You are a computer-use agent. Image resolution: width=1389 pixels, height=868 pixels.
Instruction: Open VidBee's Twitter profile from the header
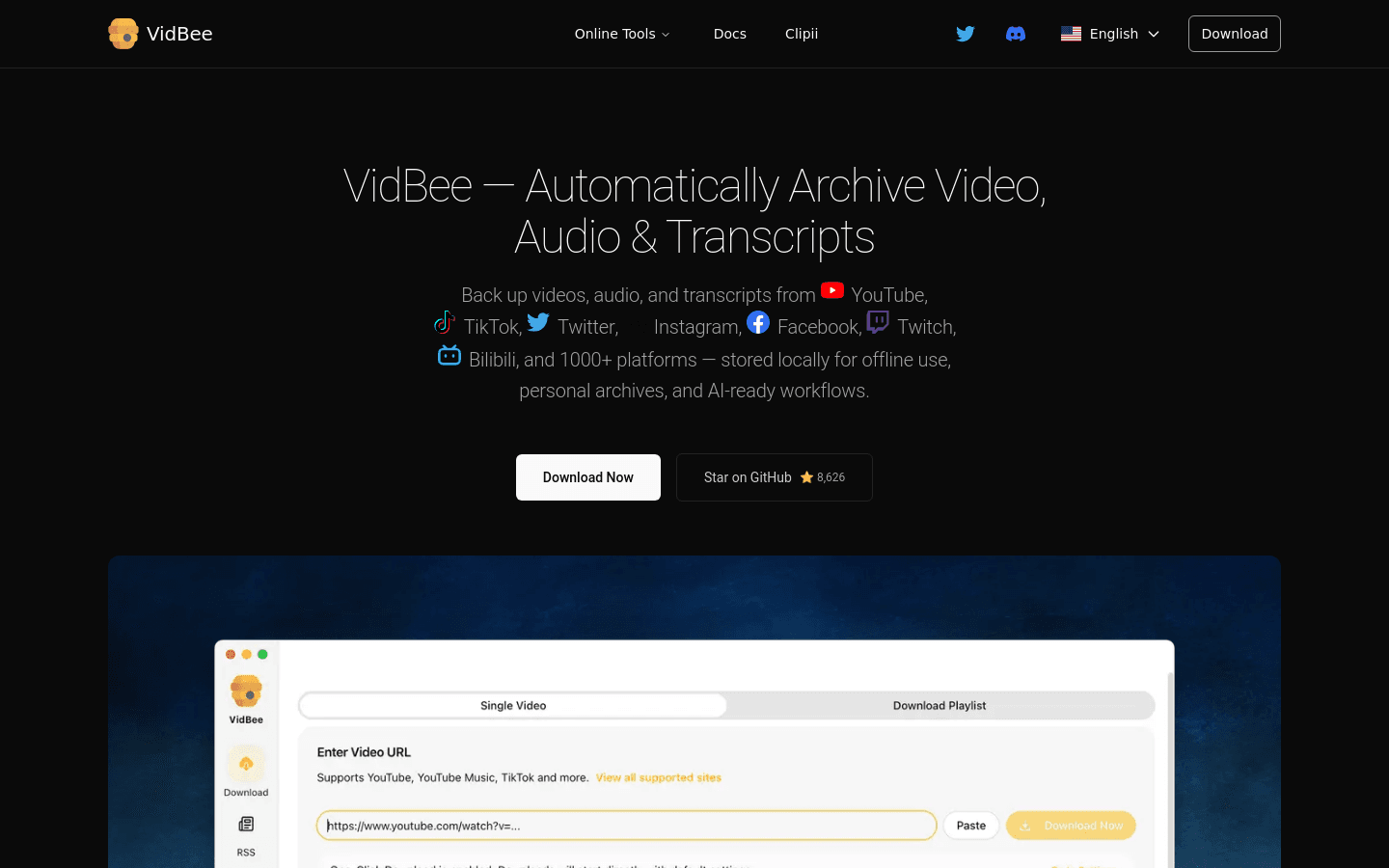coord(965,33)
